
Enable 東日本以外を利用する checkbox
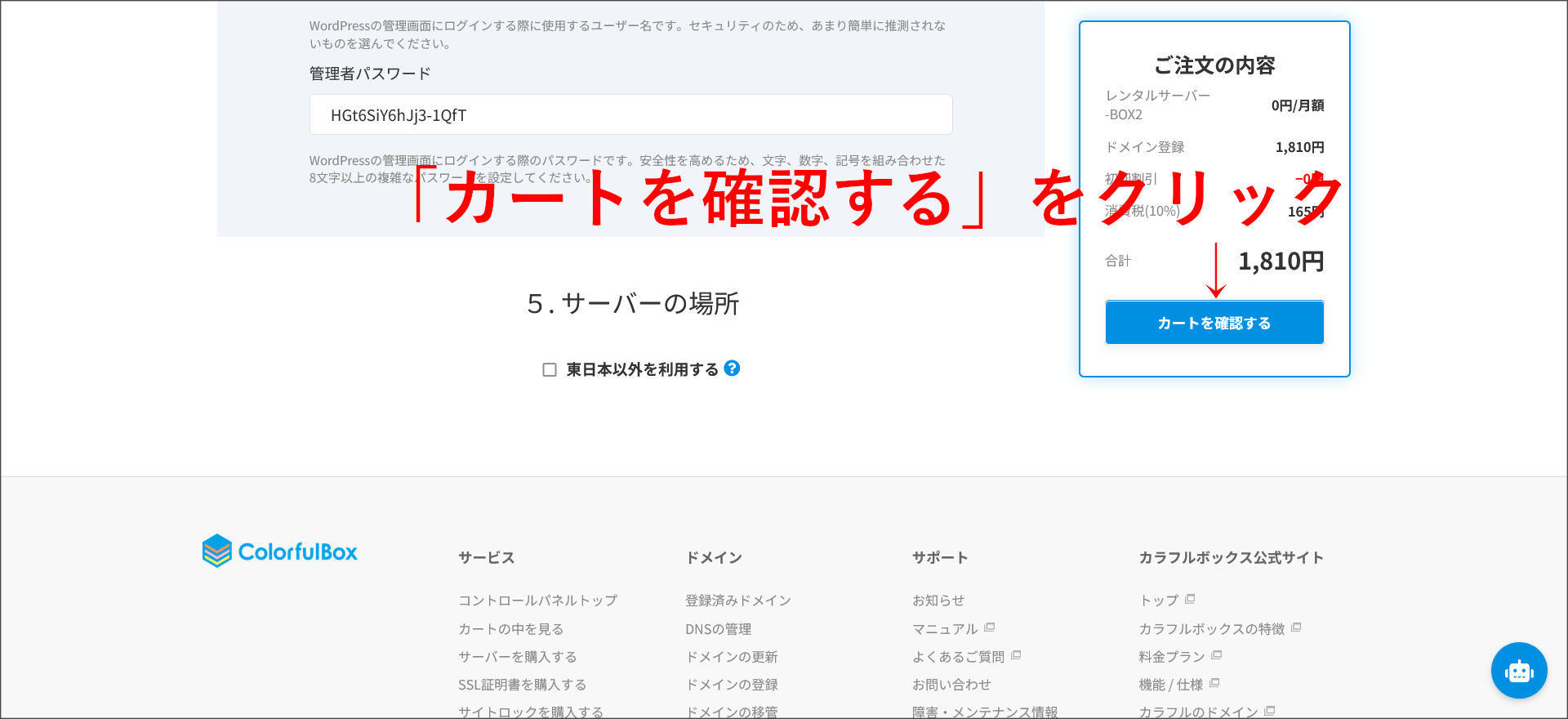pyautogui.click(x=550, y=370)
